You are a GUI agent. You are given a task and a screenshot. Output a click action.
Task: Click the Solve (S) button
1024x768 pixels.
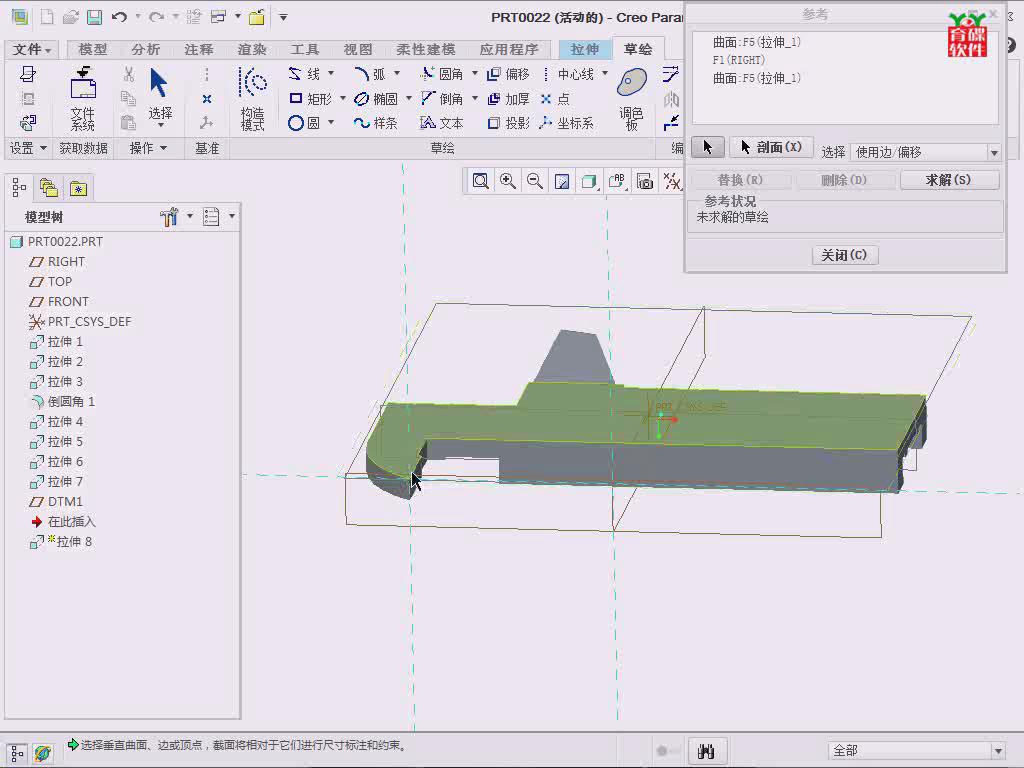pyautogui.click(x=950, y=180)
